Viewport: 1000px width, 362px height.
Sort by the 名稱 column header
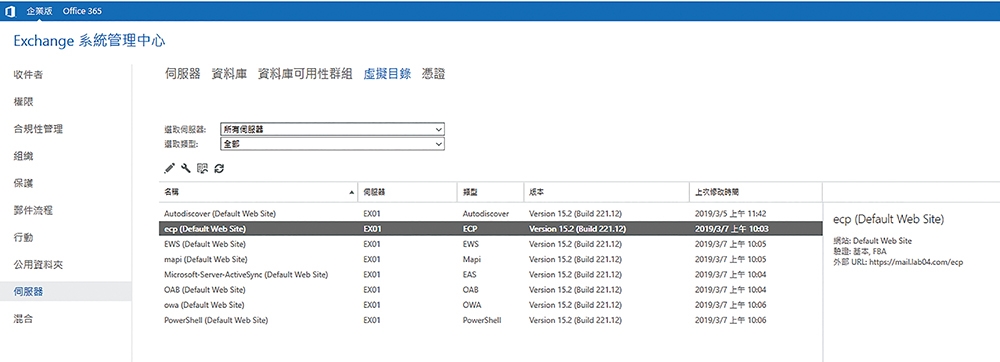pos(258,191)
